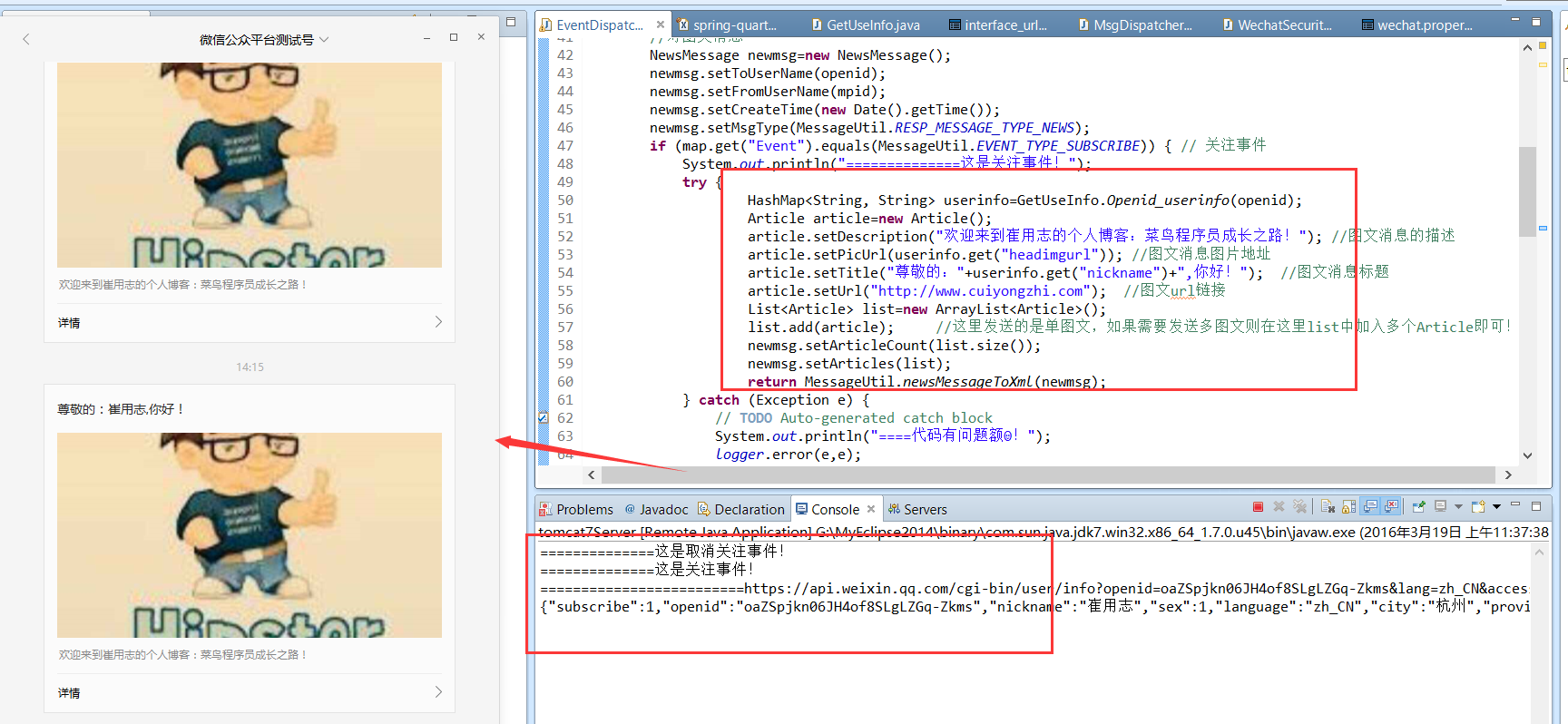Click the task marker on line 62
This screenshot has height=724, width=1568.
pyautogui.click(x=544, y=418)
